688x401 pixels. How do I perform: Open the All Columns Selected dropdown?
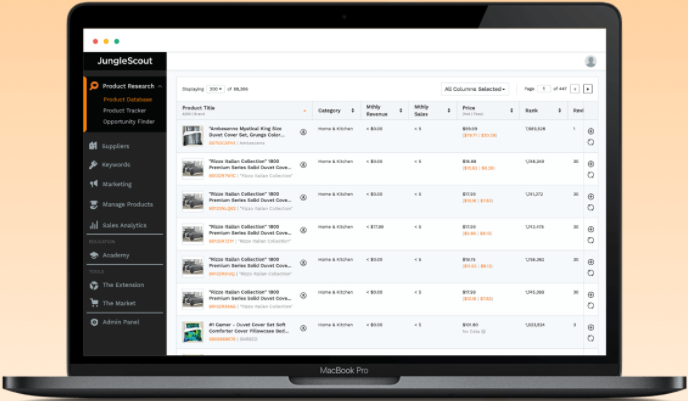pos(475,89)
